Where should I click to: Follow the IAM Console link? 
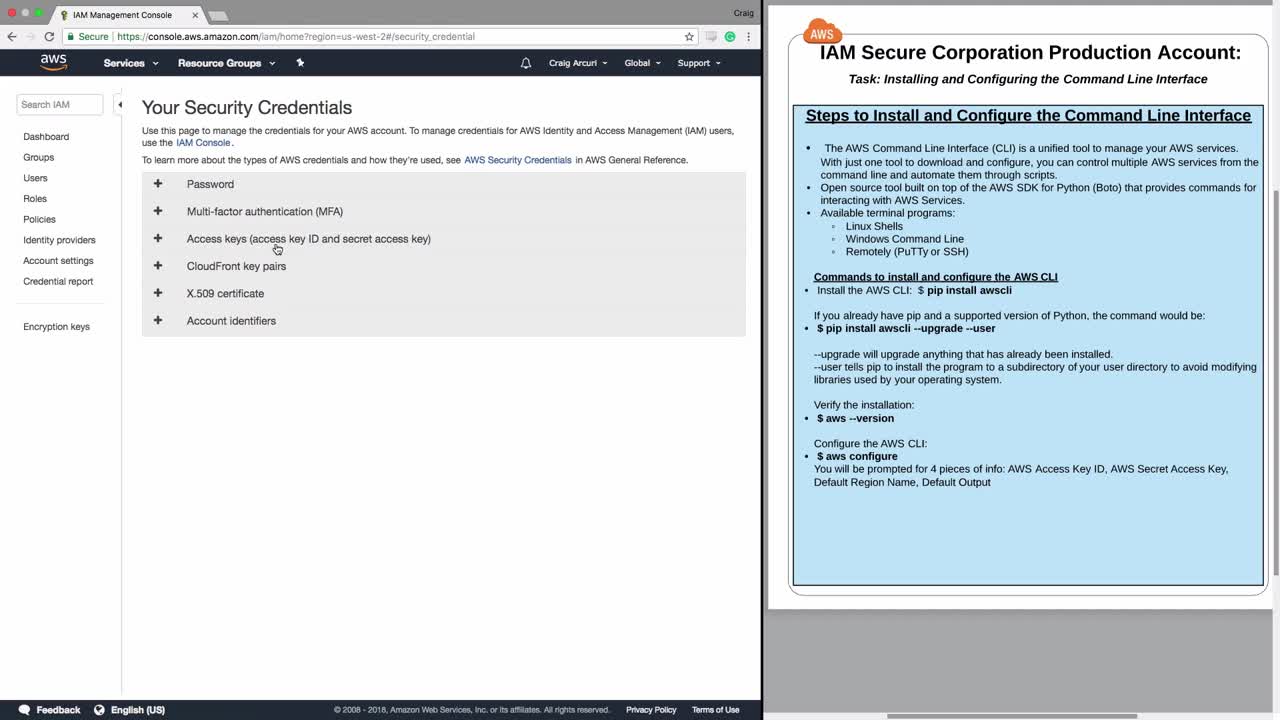pyautogui.click(x=203, y=143)
